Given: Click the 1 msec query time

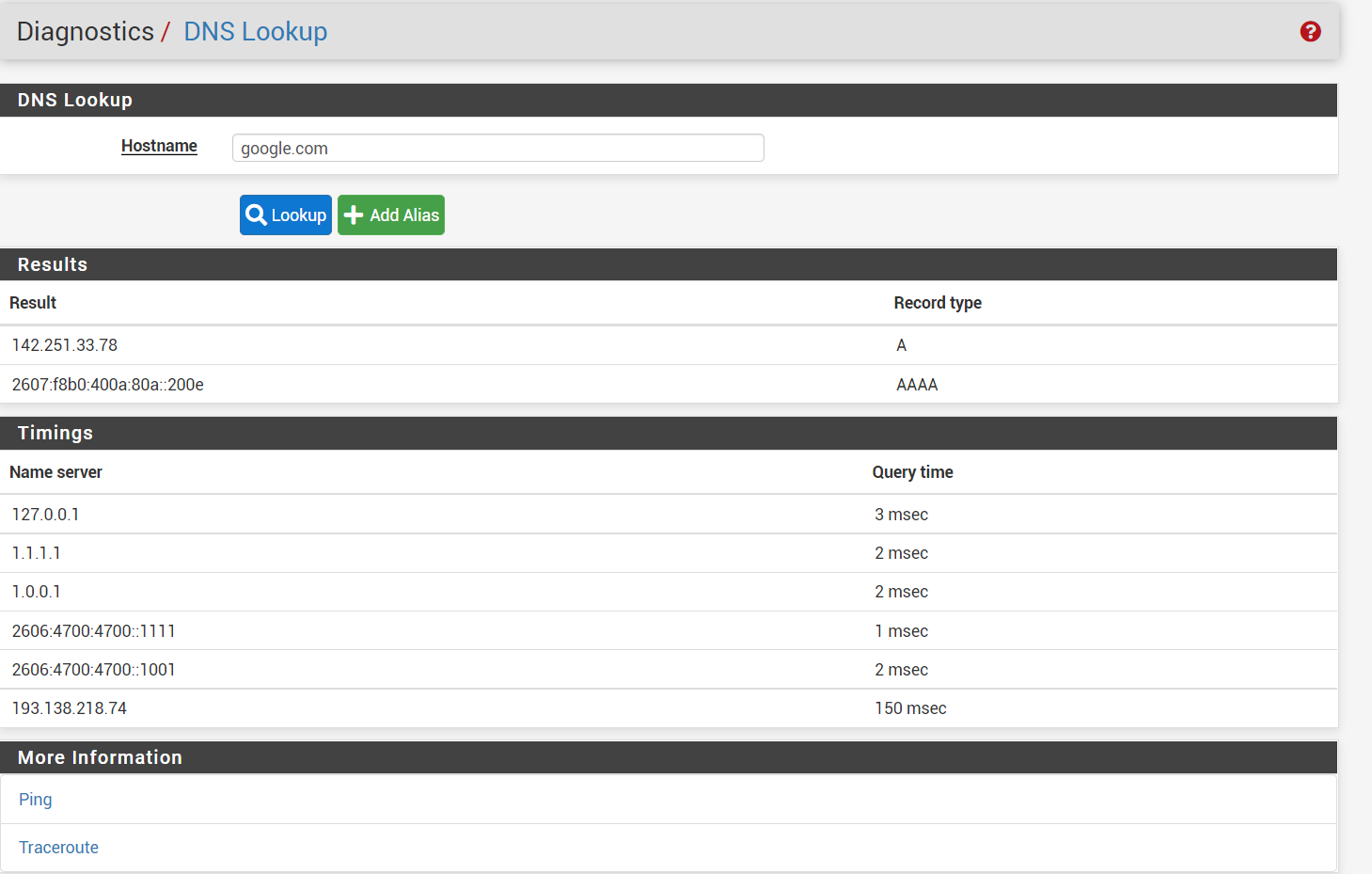Looking at the screenshot, I should tap(901, 631).
